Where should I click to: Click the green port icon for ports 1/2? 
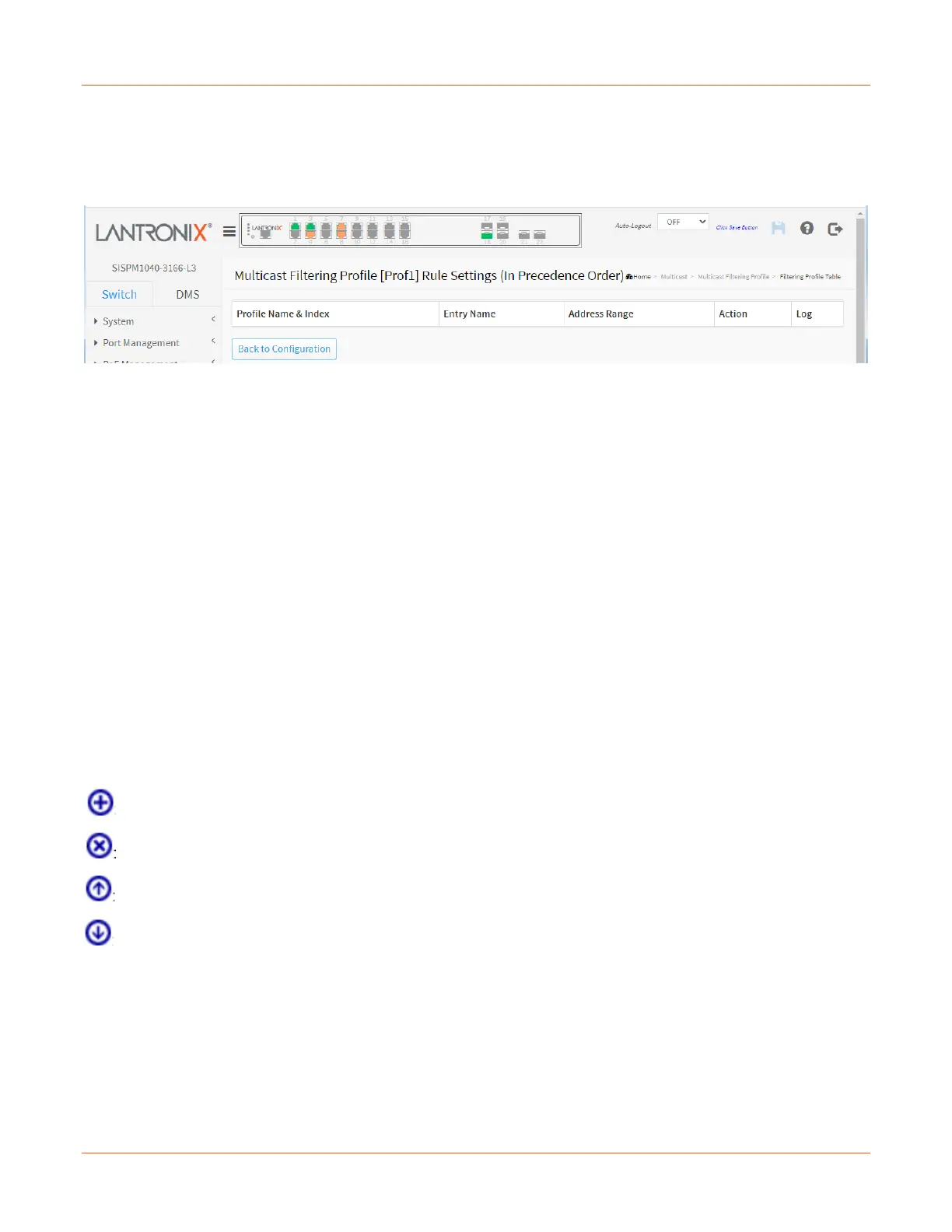click(x=296, y=230)
